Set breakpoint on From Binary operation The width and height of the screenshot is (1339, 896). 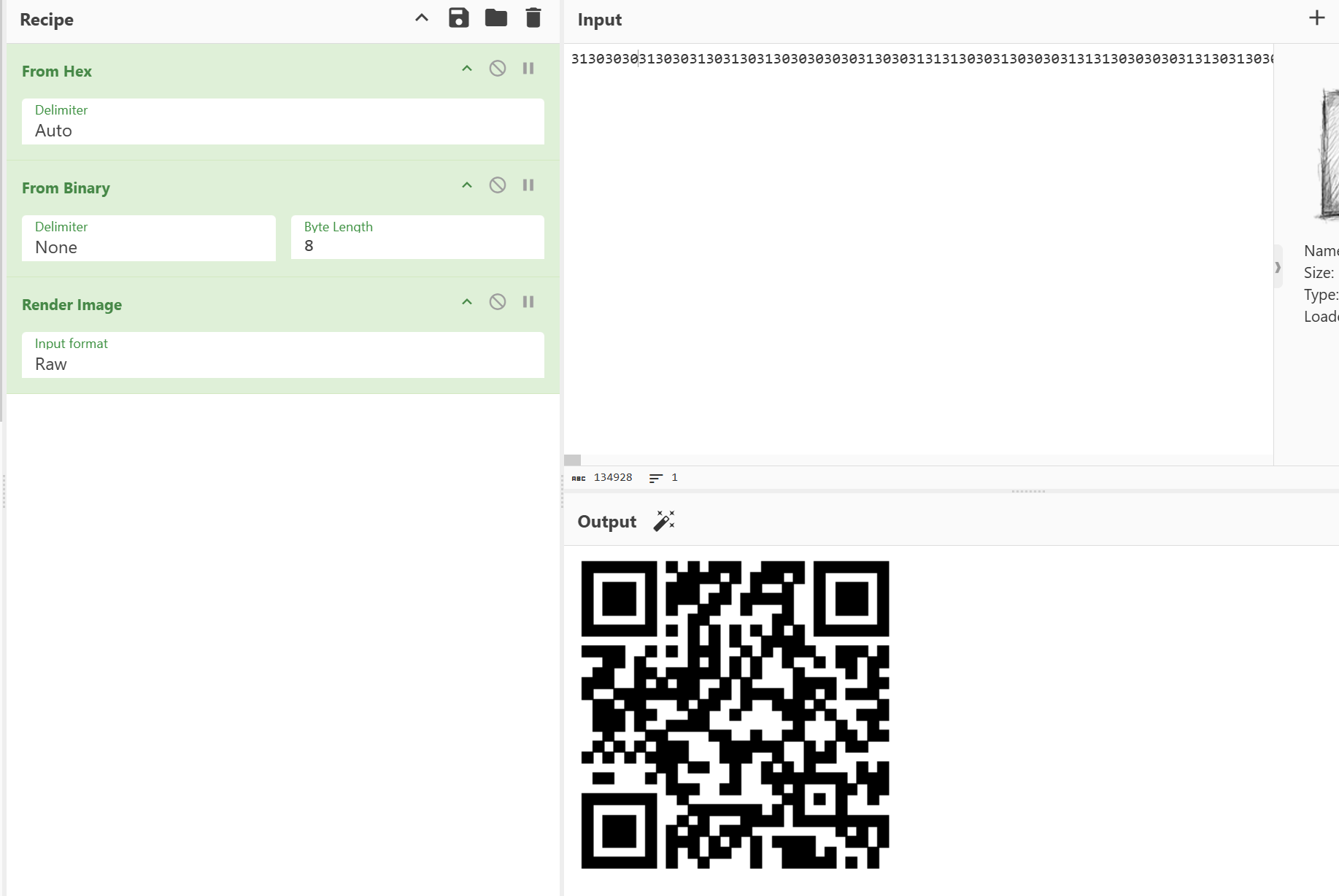coord(528,185)
